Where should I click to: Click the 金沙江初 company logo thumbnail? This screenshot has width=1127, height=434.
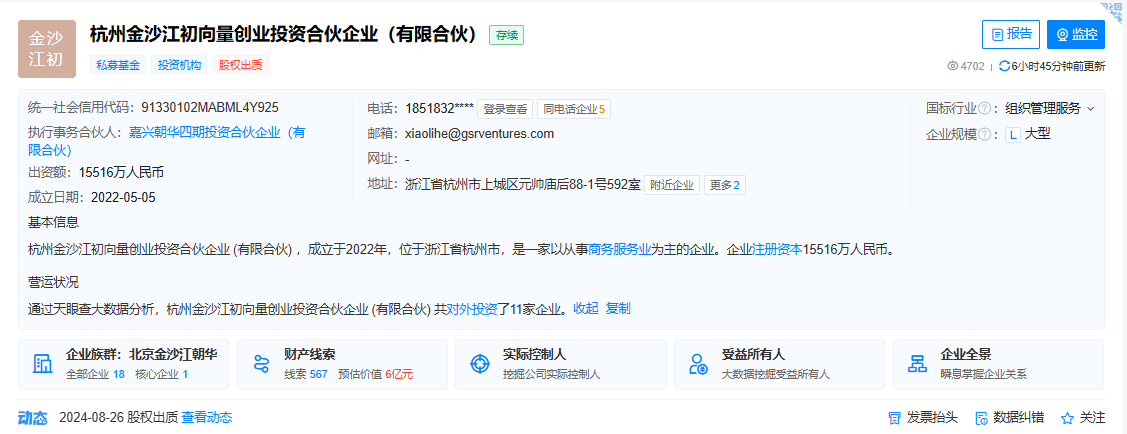[47, 49]
